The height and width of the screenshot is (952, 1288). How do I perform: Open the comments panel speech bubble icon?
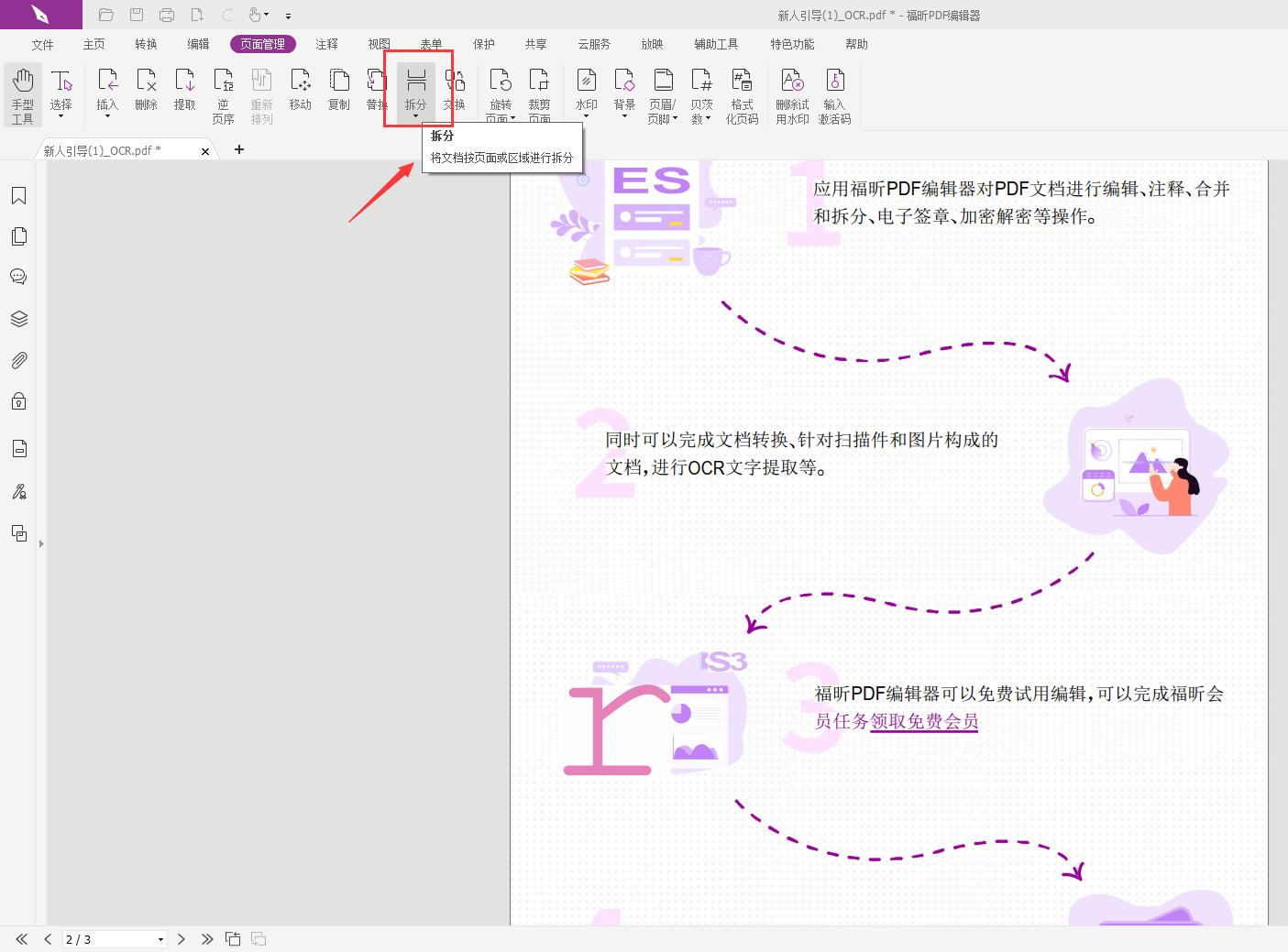pos(18,276)
